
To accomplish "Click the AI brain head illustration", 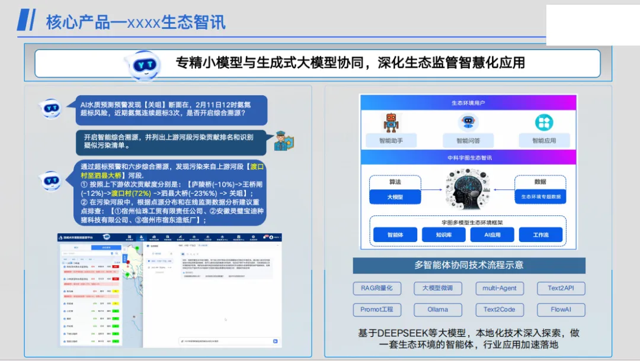I will click(467, 190).
